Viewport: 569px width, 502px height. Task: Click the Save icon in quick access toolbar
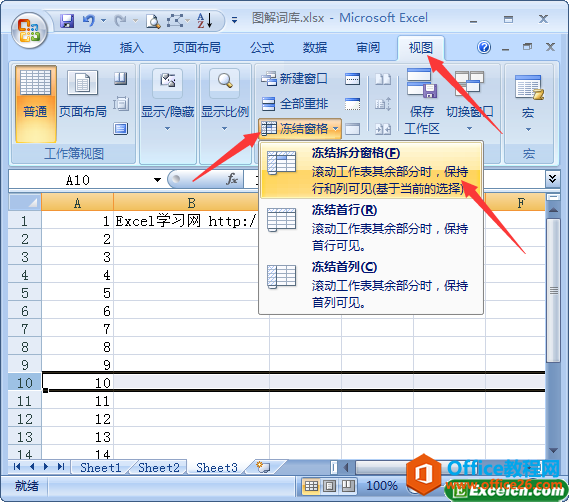coord(67,21)
